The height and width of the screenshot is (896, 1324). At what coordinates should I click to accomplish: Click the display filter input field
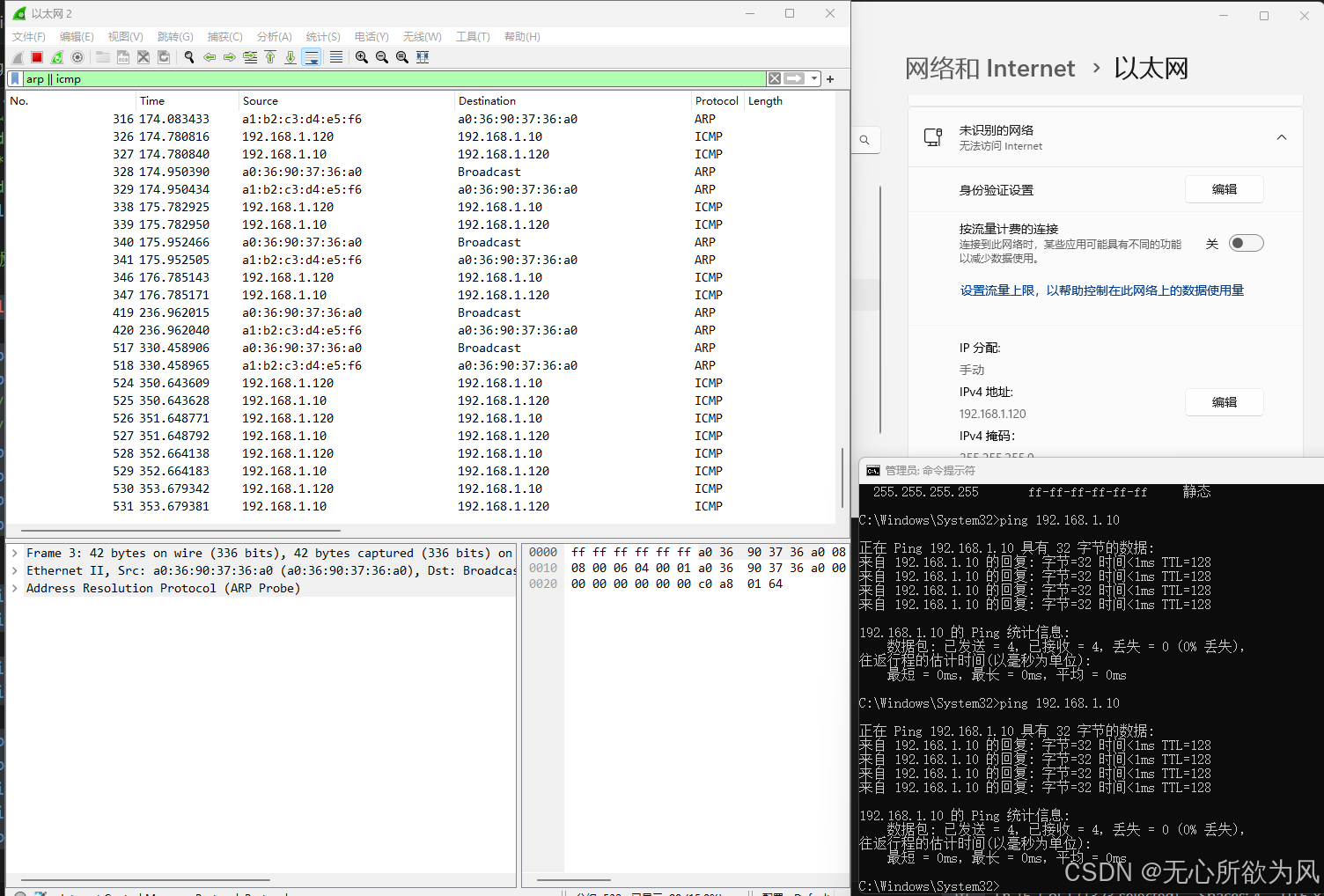point(394,79)
